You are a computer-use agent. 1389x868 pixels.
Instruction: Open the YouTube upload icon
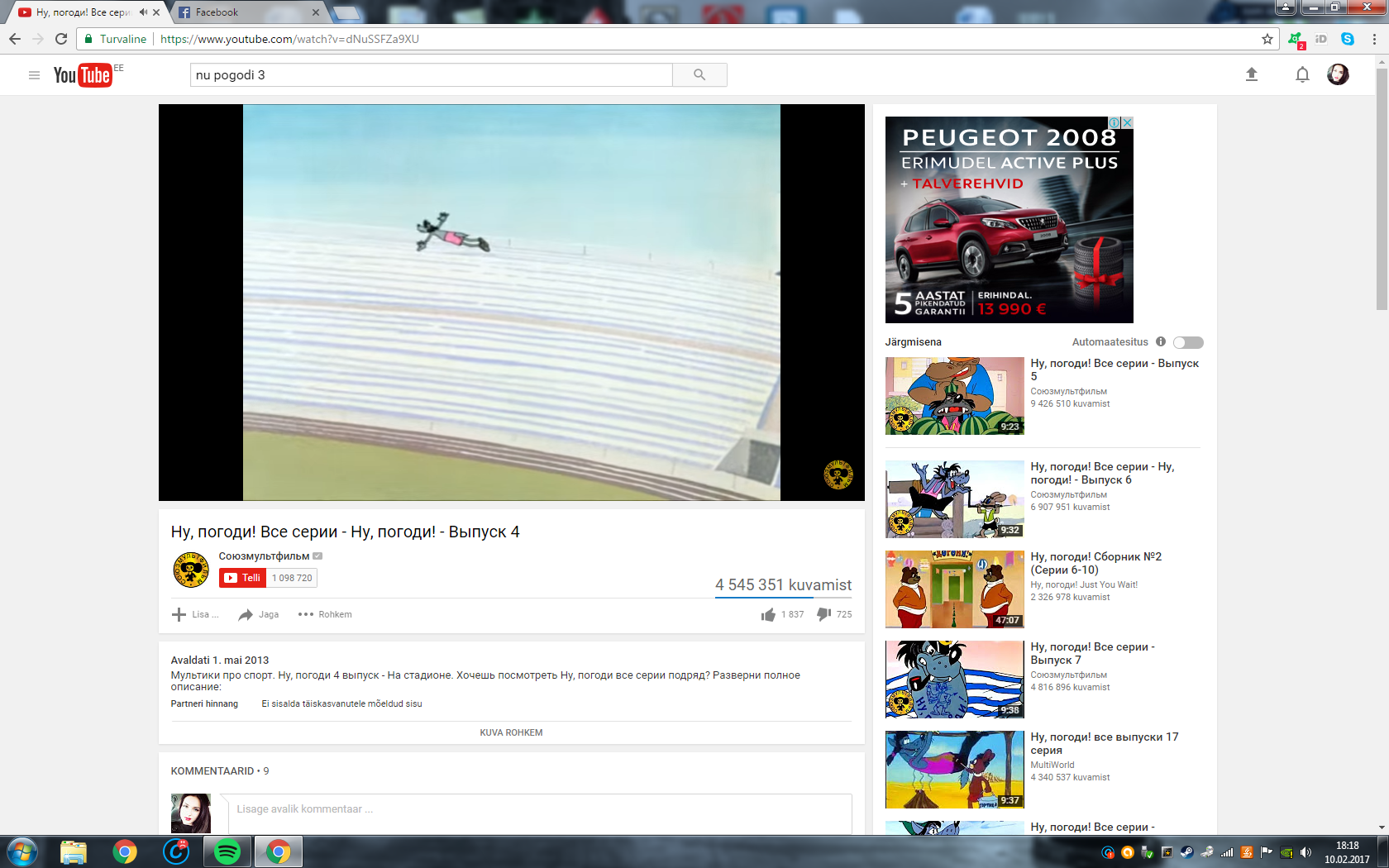pyautogui.click(x=1252, y=75)
